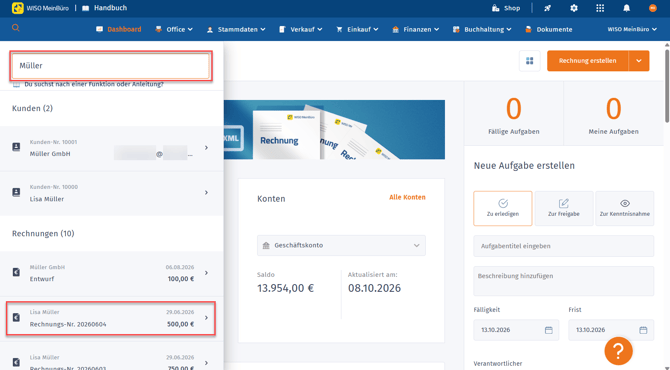The width and height of the screenshot is (670, 370).
Task: Open the apps grid icon in top bar
Action: click(x=600, y=8)
